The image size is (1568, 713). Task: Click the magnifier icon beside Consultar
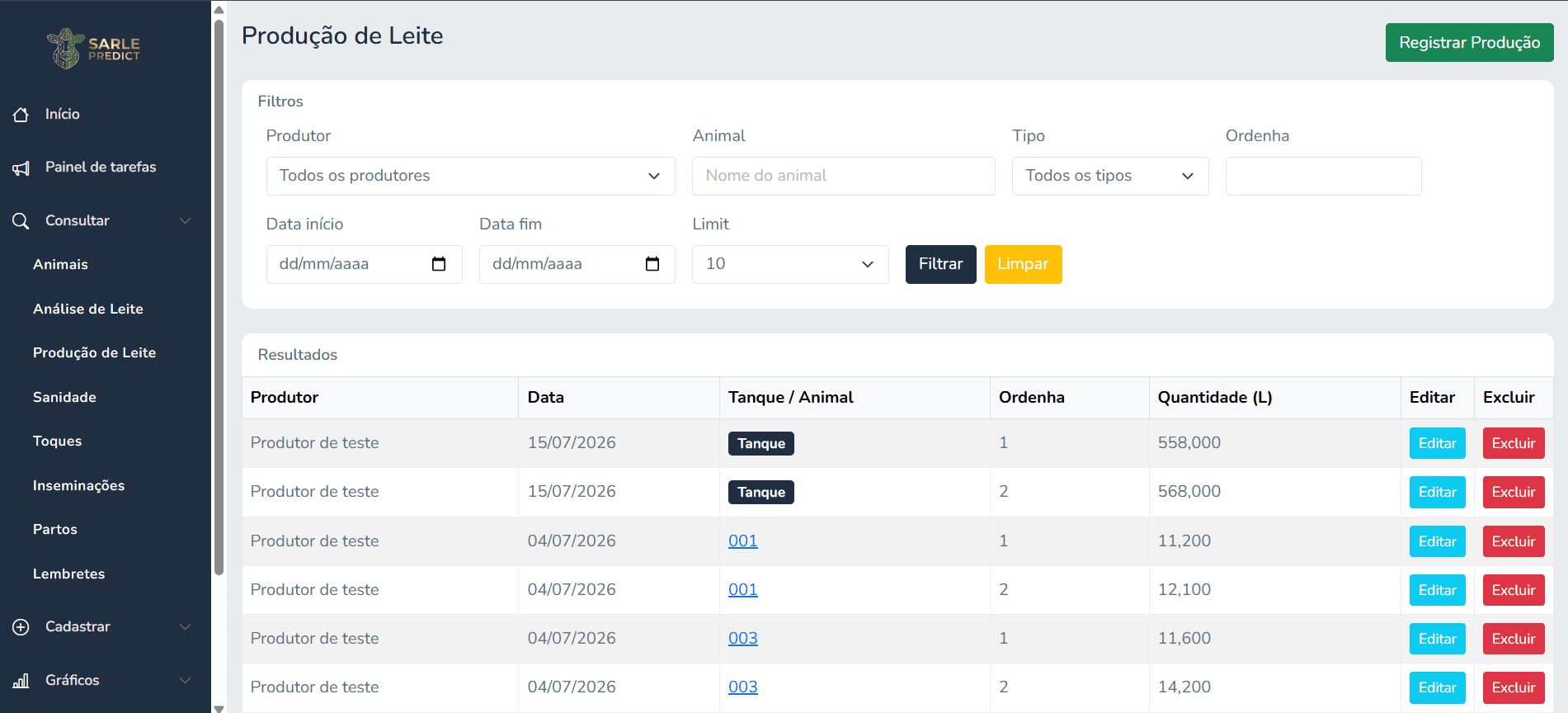[x=21, y=221]
